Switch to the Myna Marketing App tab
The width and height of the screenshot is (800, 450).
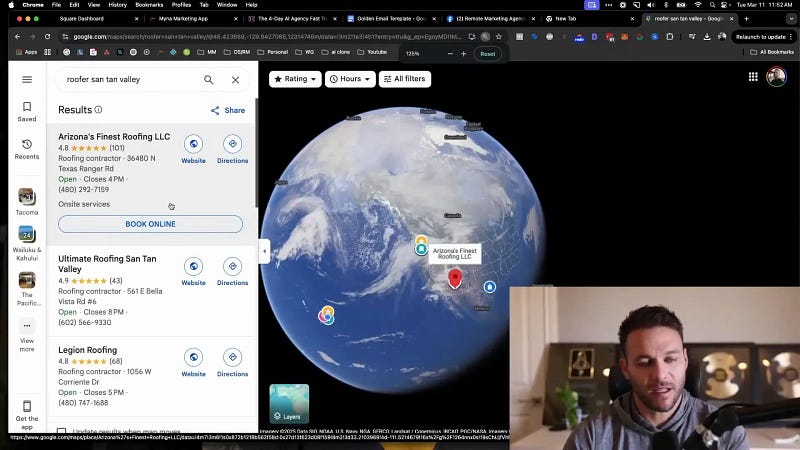click(183, 18)
